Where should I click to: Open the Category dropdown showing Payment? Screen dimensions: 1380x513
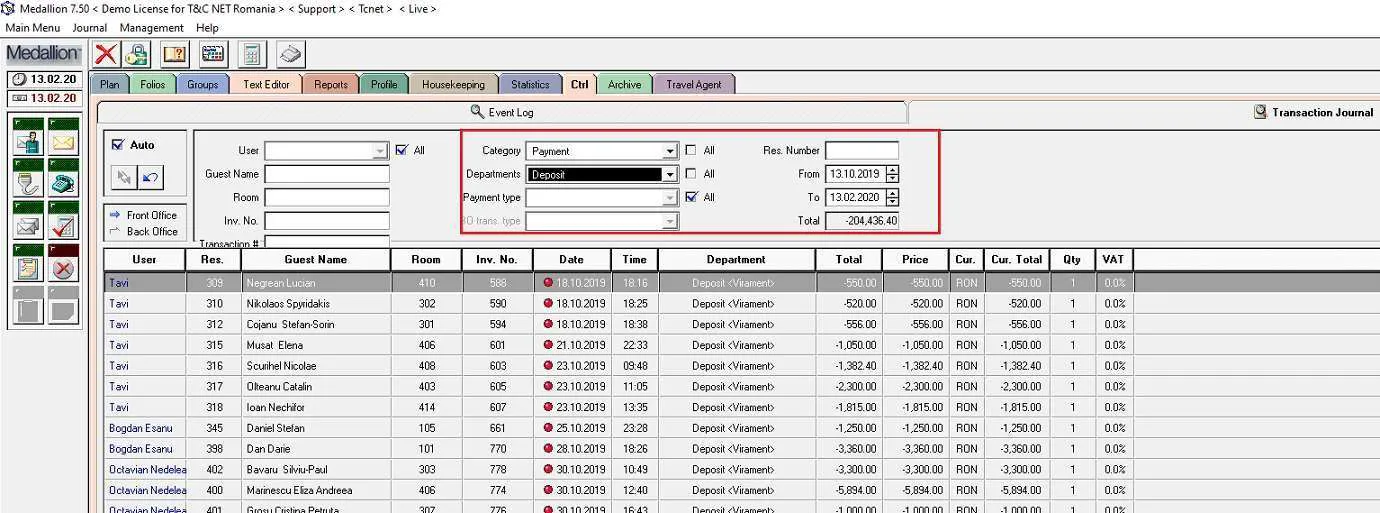point(670,151)
